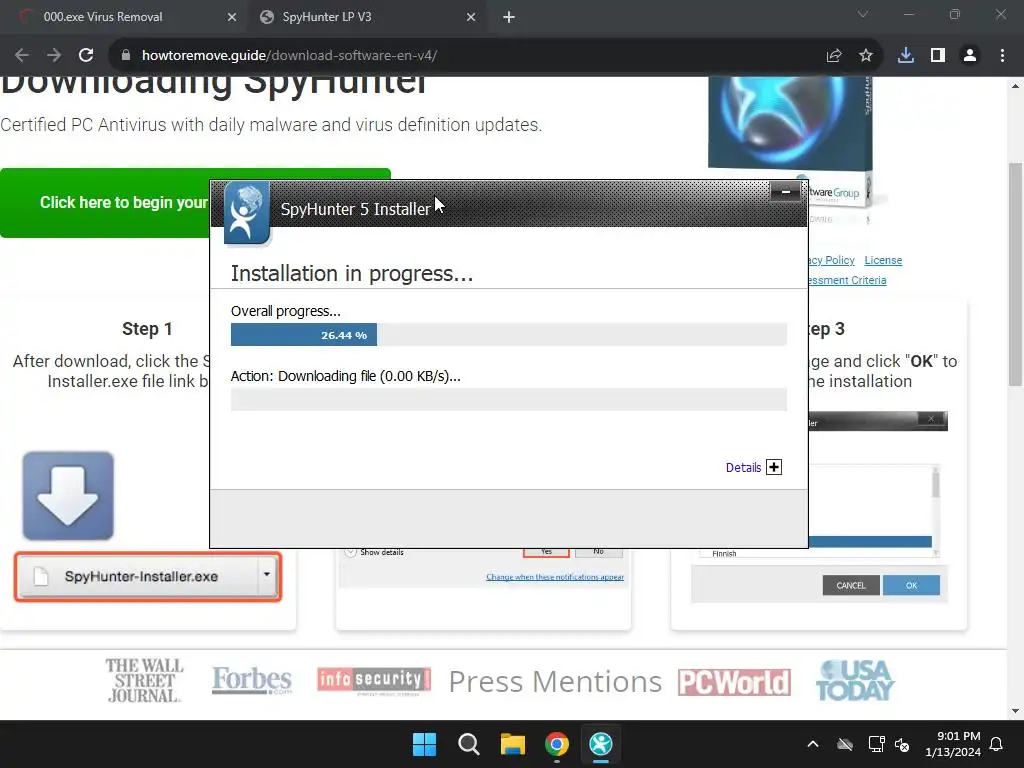The width and height of the screenshot is (1024, 768).
Task: Click the scrollbar down arrow
Action: pyautogui.click(x=1016, y=711)
